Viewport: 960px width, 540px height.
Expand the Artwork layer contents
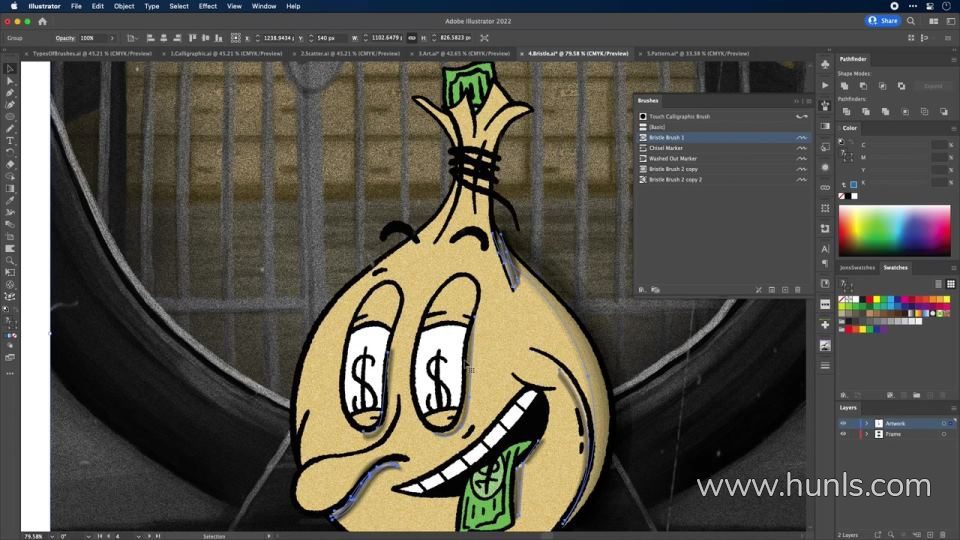866,424
